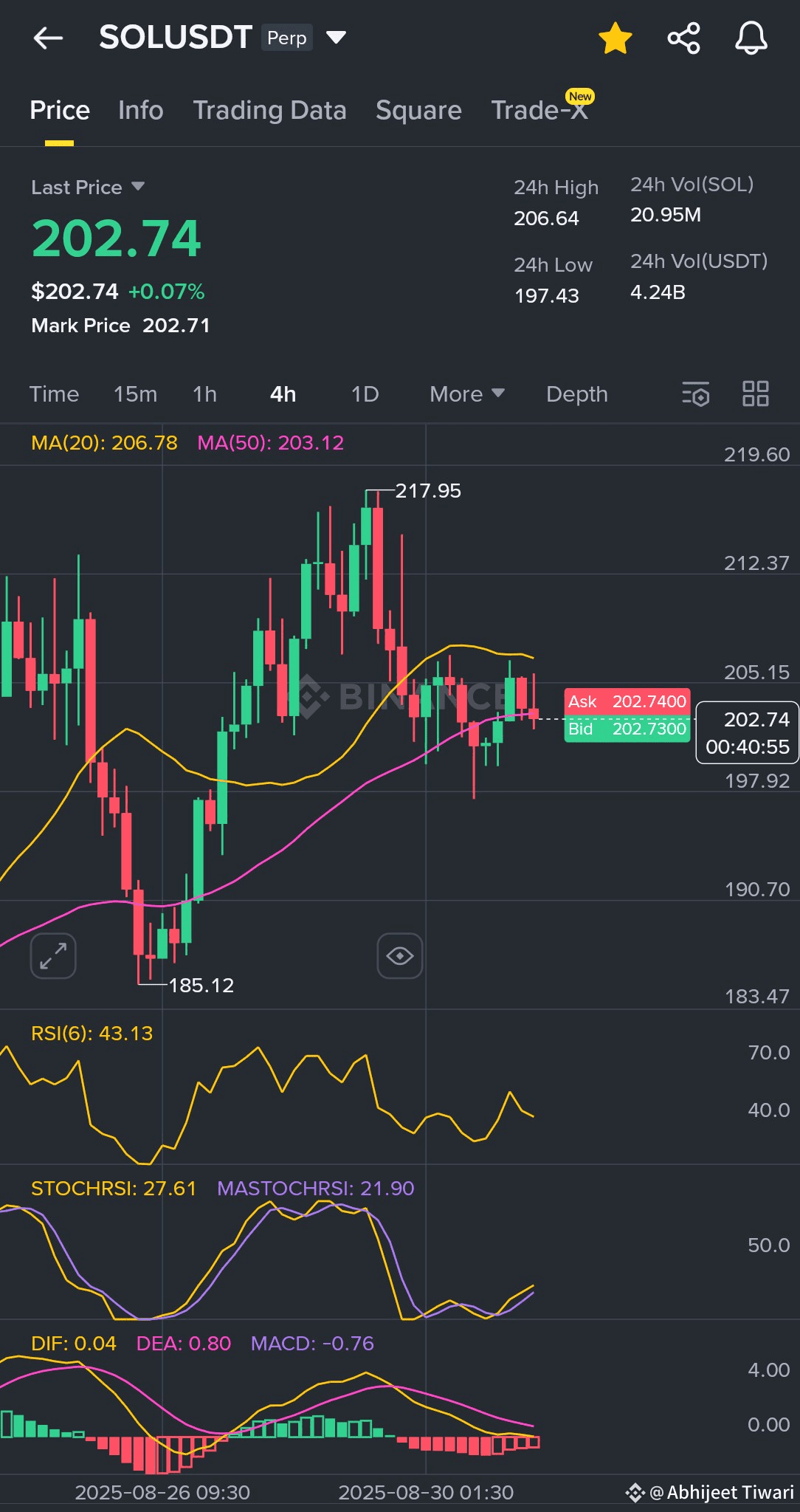
Task: Click the Mark Price 202.71 text
Action: pos(121,326)
